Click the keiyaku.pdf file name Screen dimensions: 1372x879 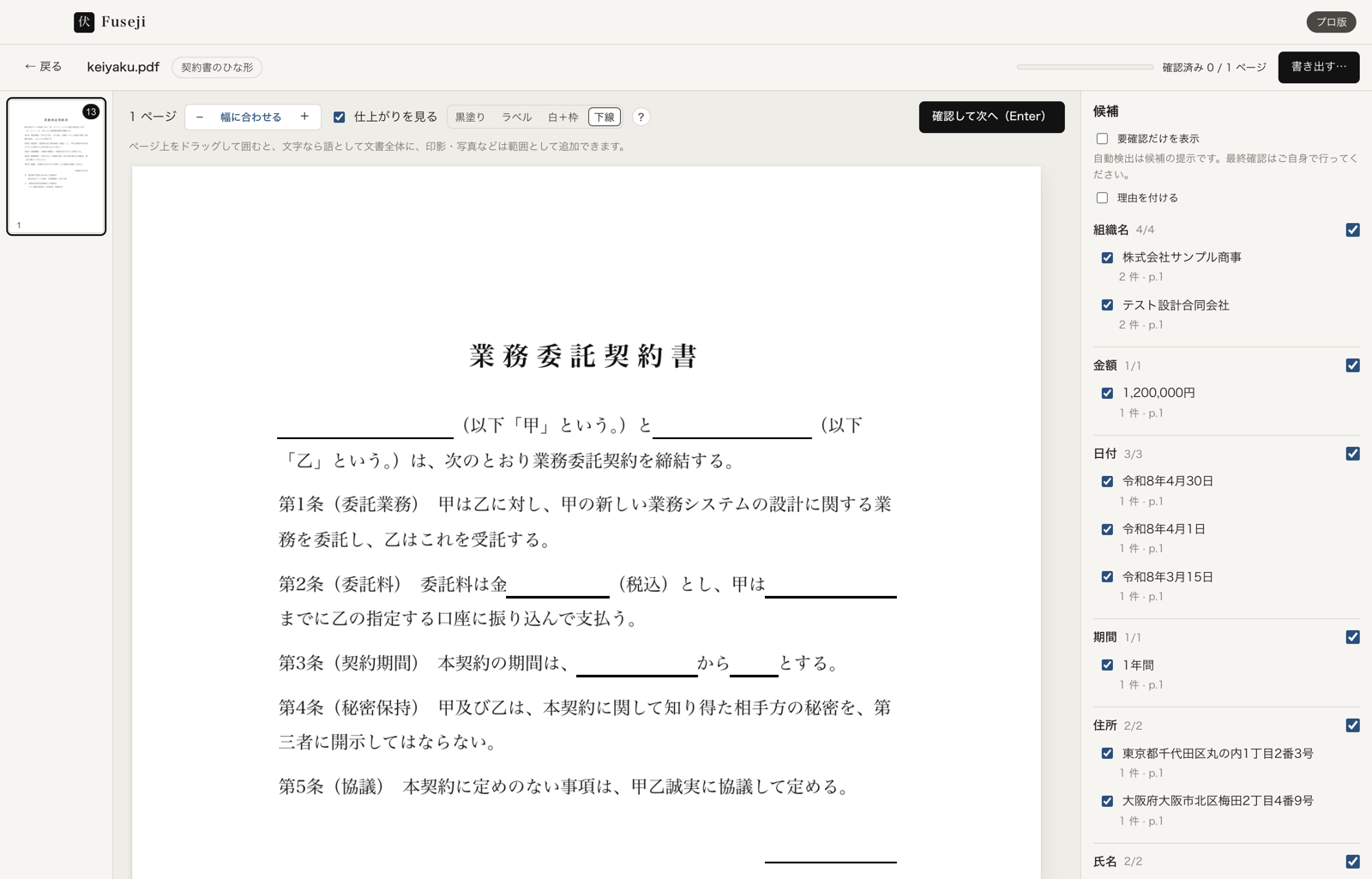point(123,67)
